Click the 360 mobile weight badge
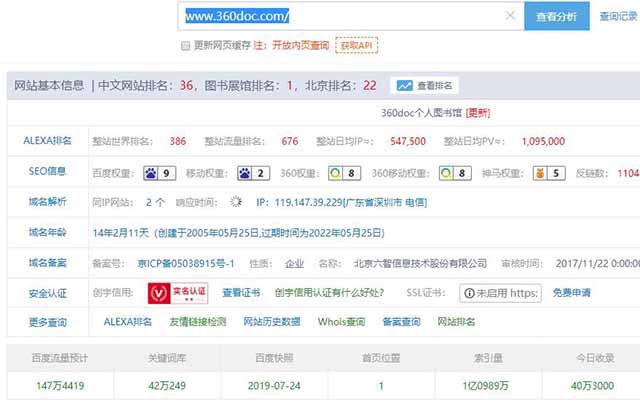This screenshot has height=406, width=640. [x=455, y=173]
